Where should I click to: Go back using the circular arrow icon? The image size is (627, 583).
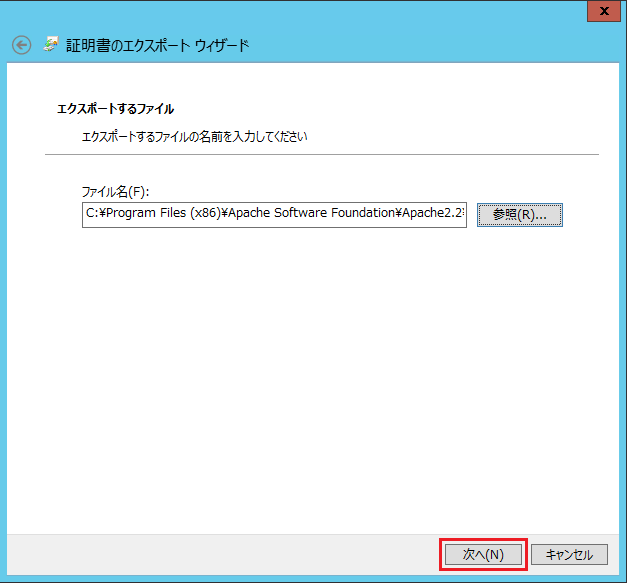(x=21, y=45)
